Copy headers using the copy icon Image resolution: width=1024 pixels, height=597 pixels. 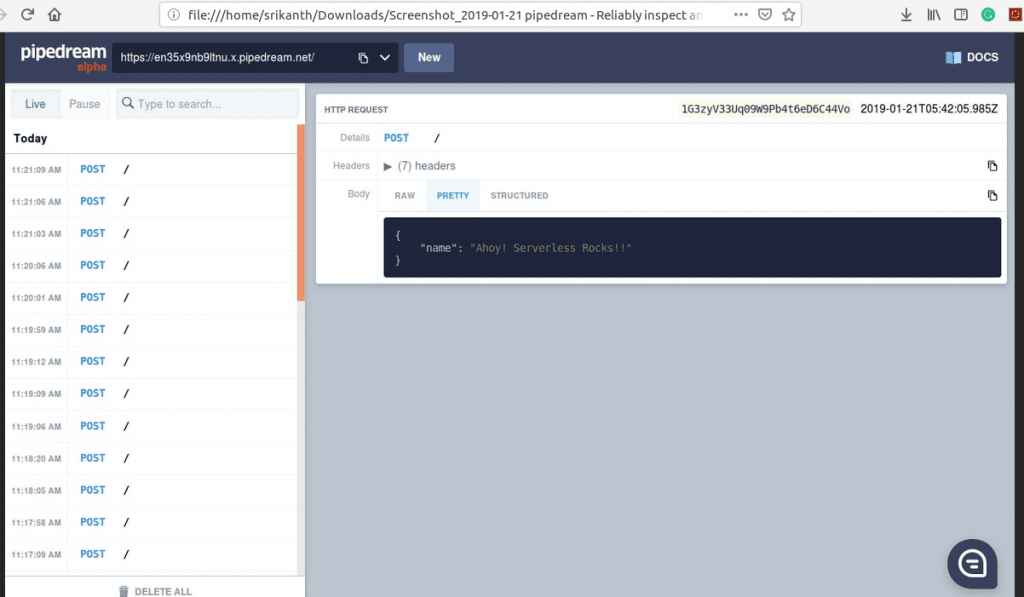[992, 166]
